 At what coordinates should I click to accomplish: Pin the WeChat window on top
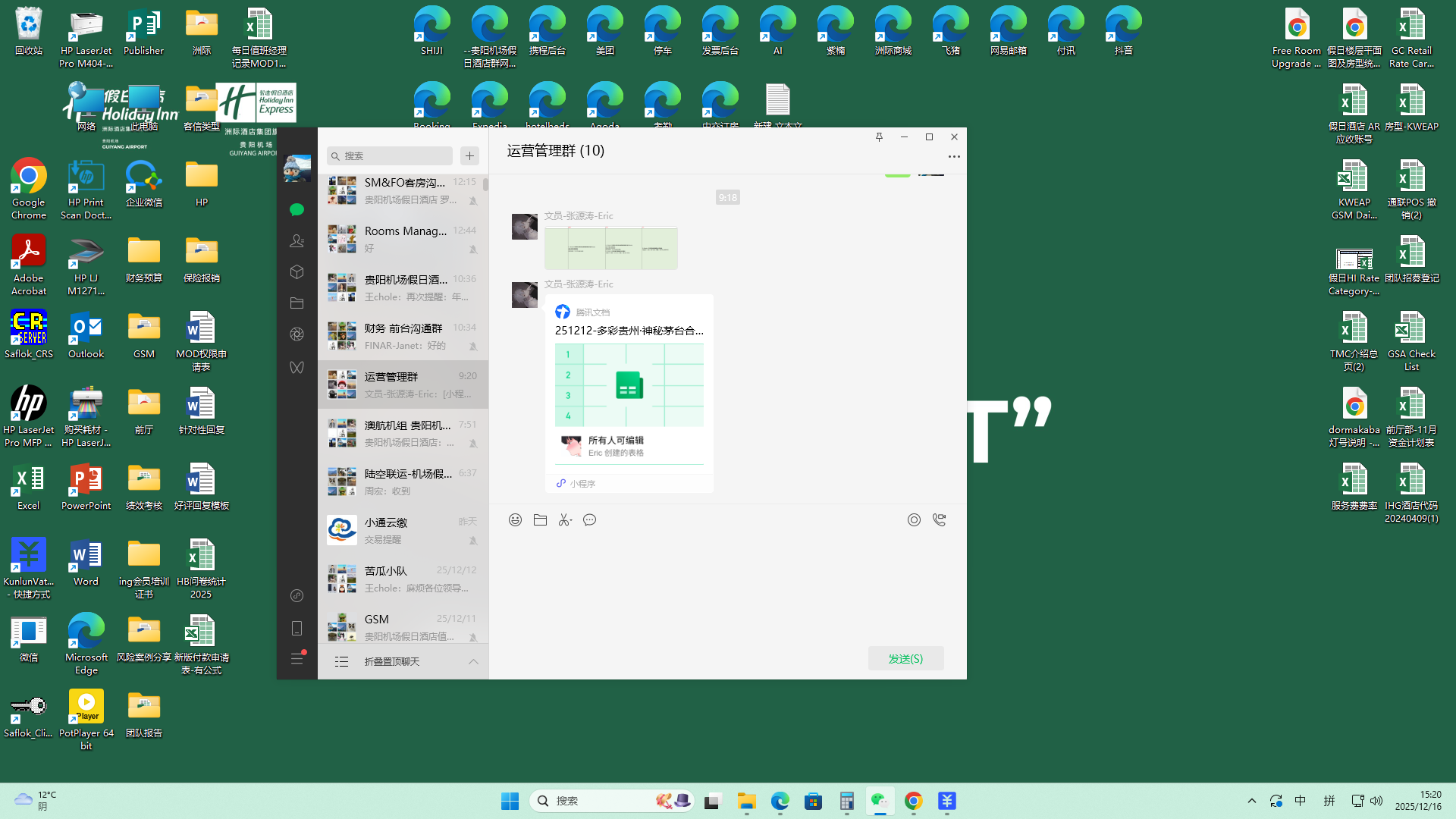(x=879, y=137)
